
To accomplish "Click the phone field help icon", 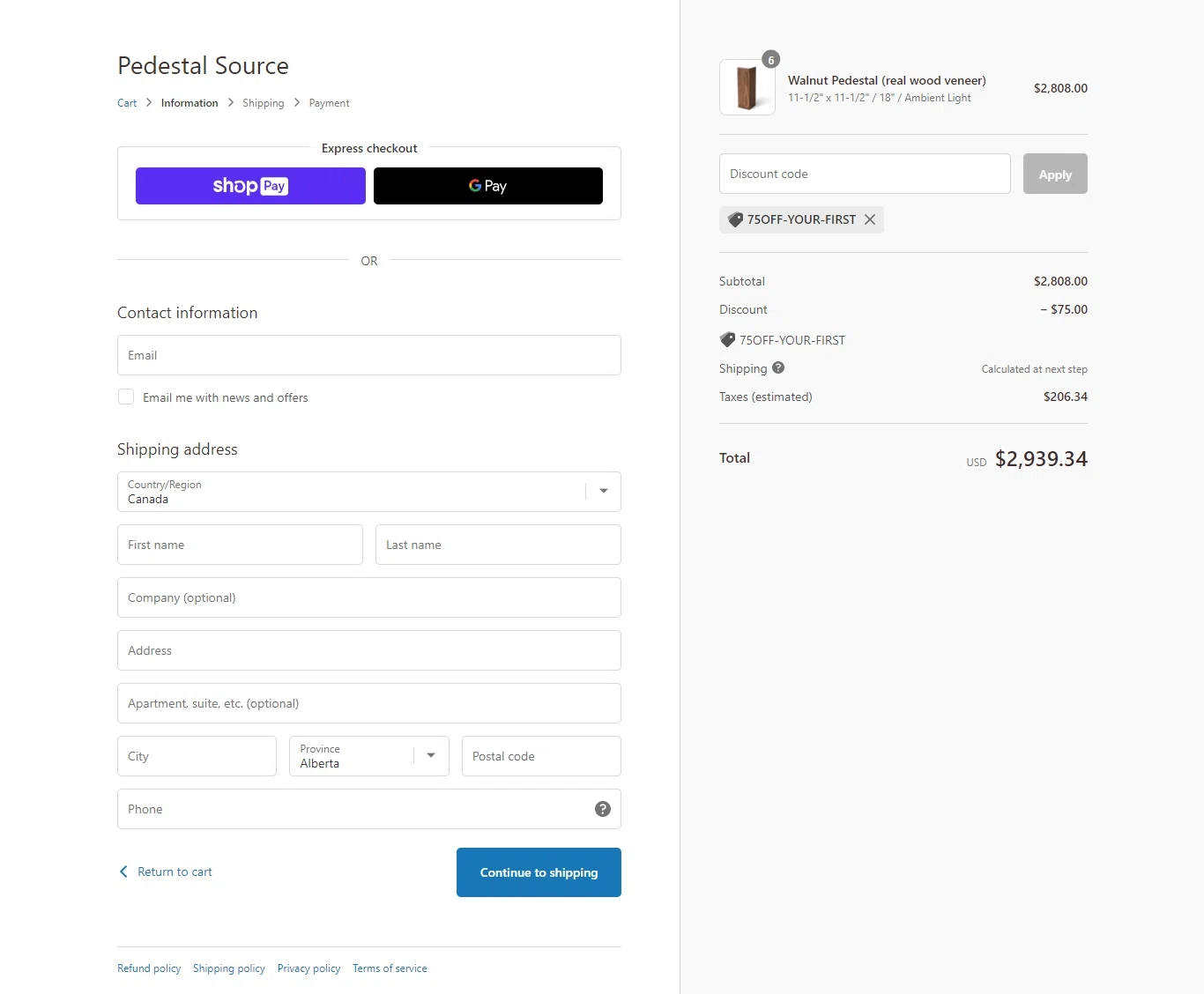I will (x=603, y=809).
